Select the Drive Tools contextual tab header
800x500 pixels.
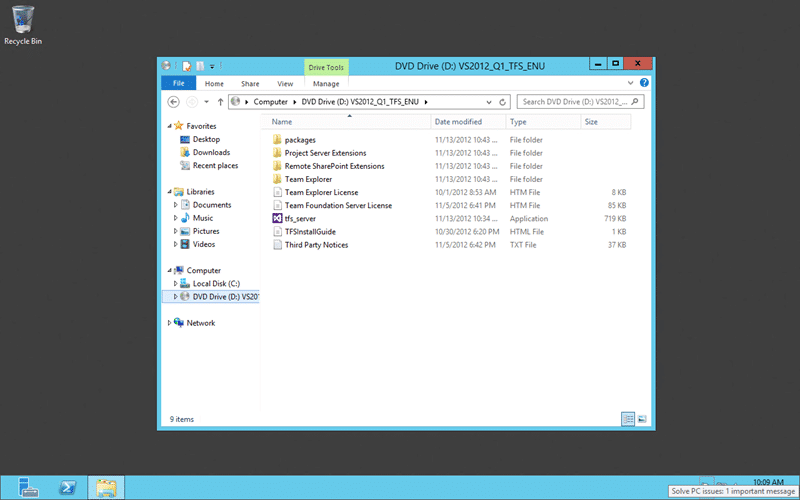click(326, 67)
